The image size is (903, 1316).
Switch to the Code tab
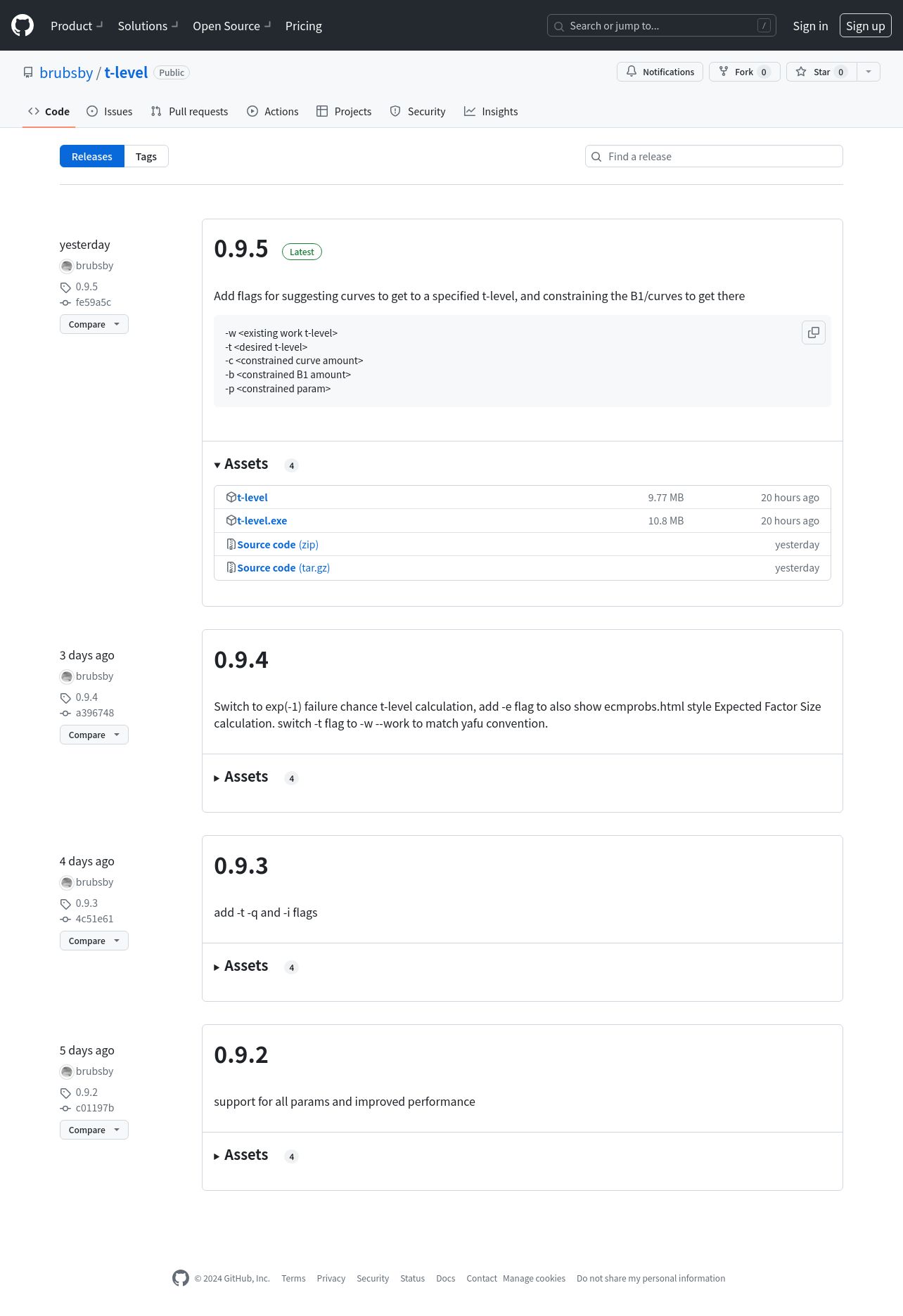click(49, 111)
